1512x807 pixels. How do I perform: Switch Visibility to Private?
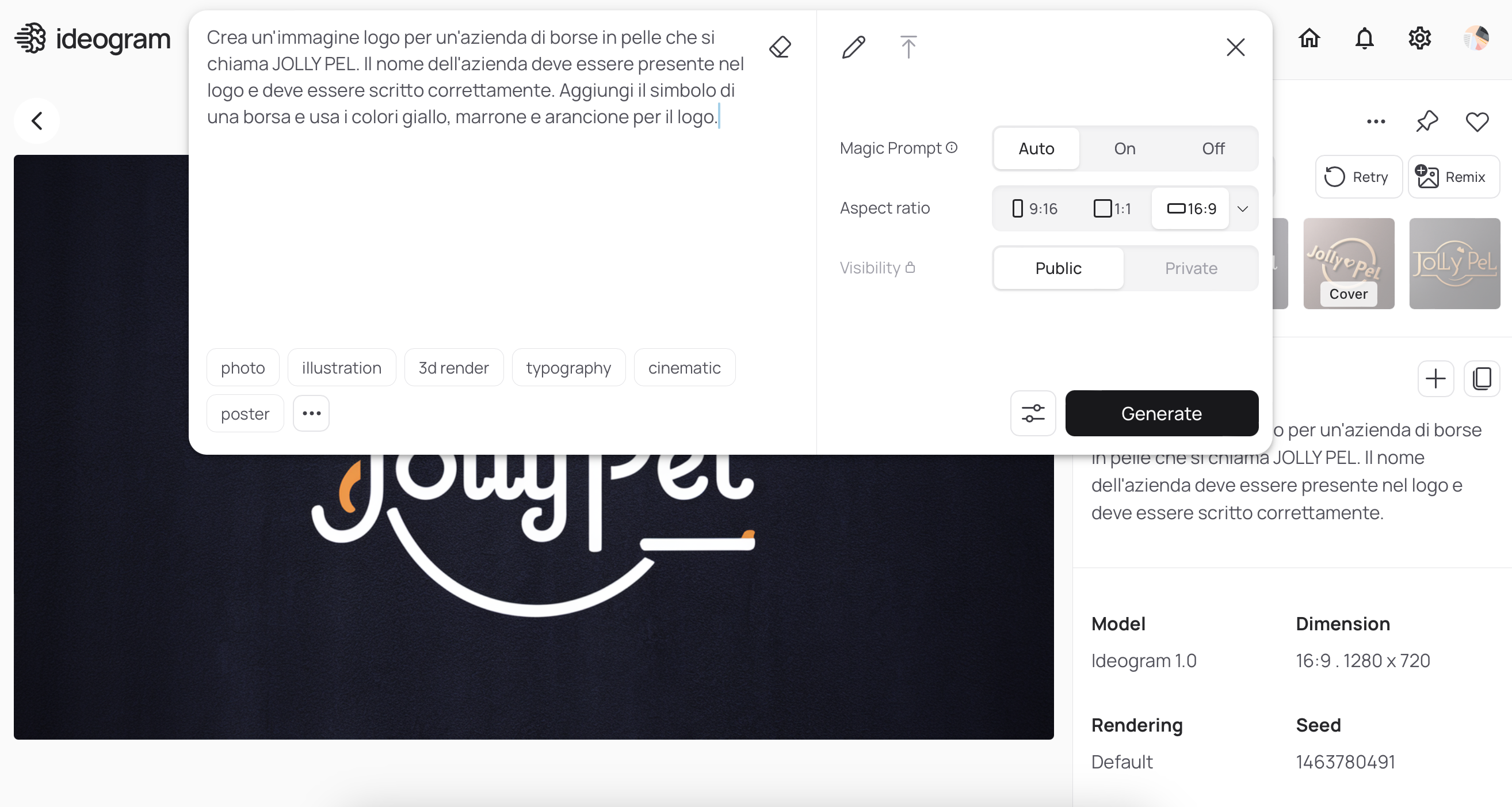pyautogui.click(x=1191, y=268)
